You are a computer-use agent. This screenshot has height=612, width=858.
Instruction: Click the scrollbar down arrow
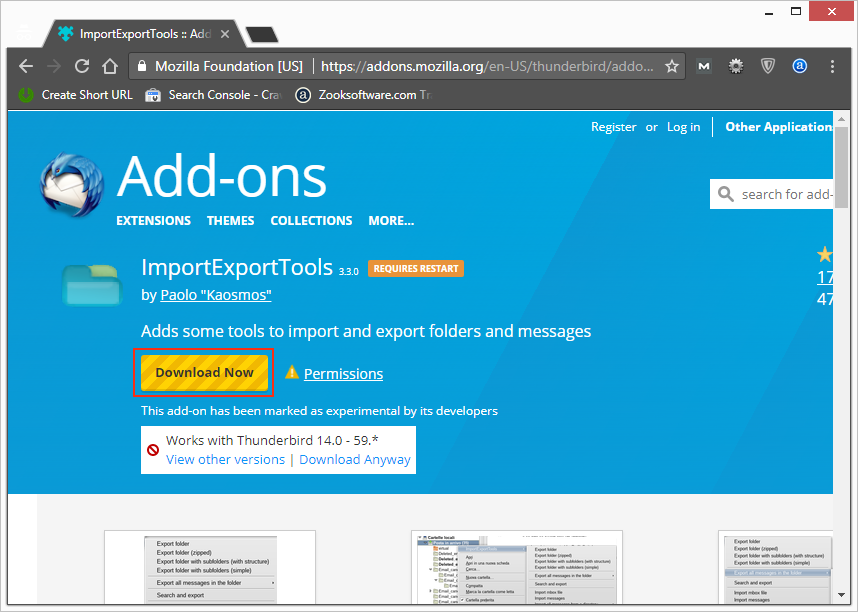(841, 595)
